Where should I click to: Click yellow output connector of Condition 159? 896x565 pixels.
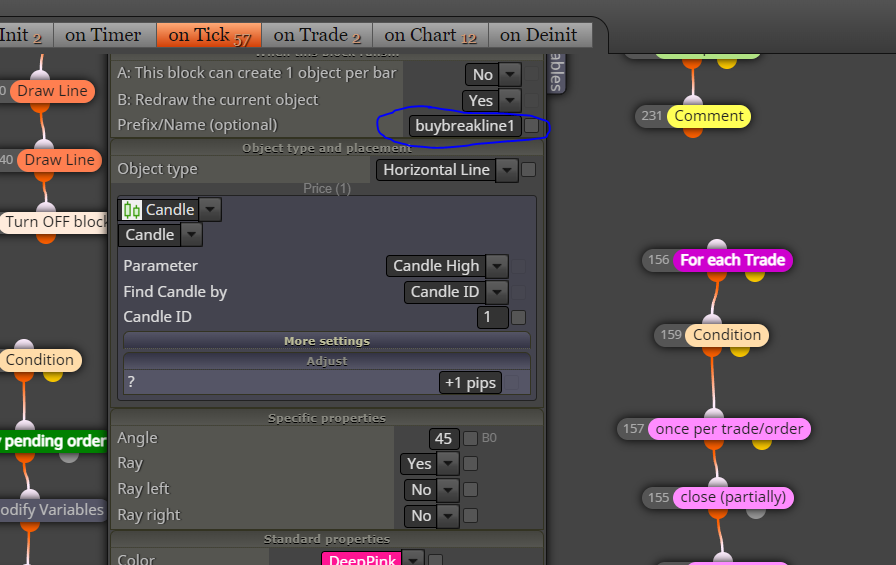pos(739,351)
